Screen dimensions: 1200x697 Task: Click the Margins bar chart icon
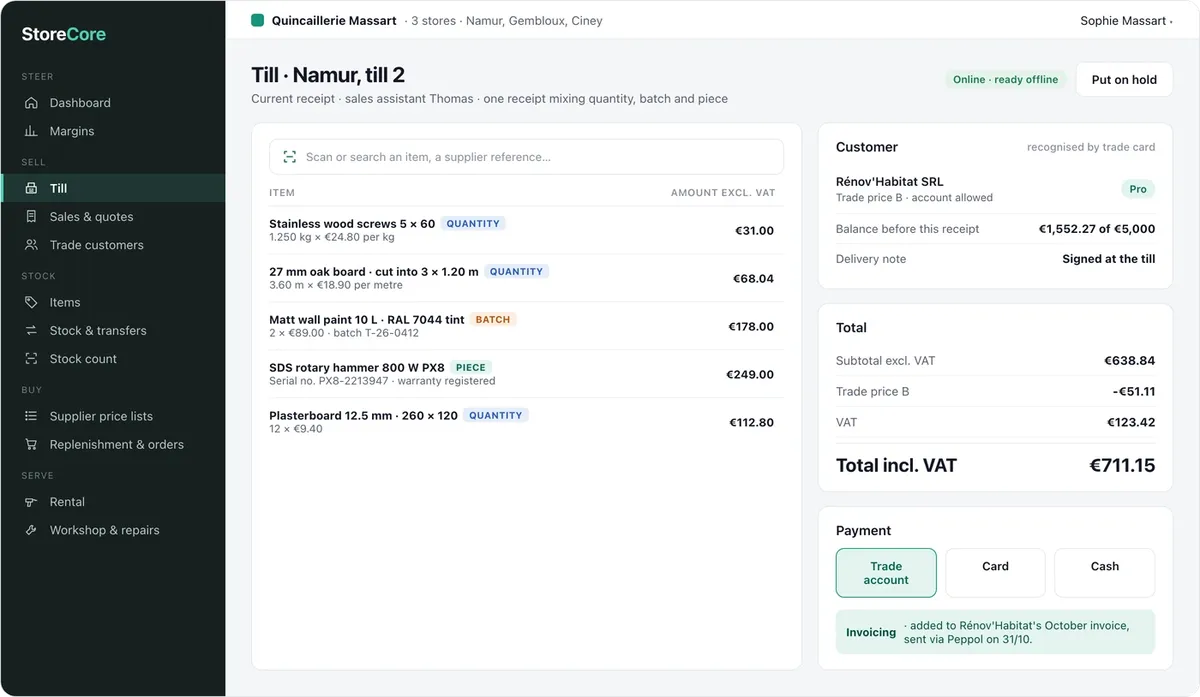point(31,131)
